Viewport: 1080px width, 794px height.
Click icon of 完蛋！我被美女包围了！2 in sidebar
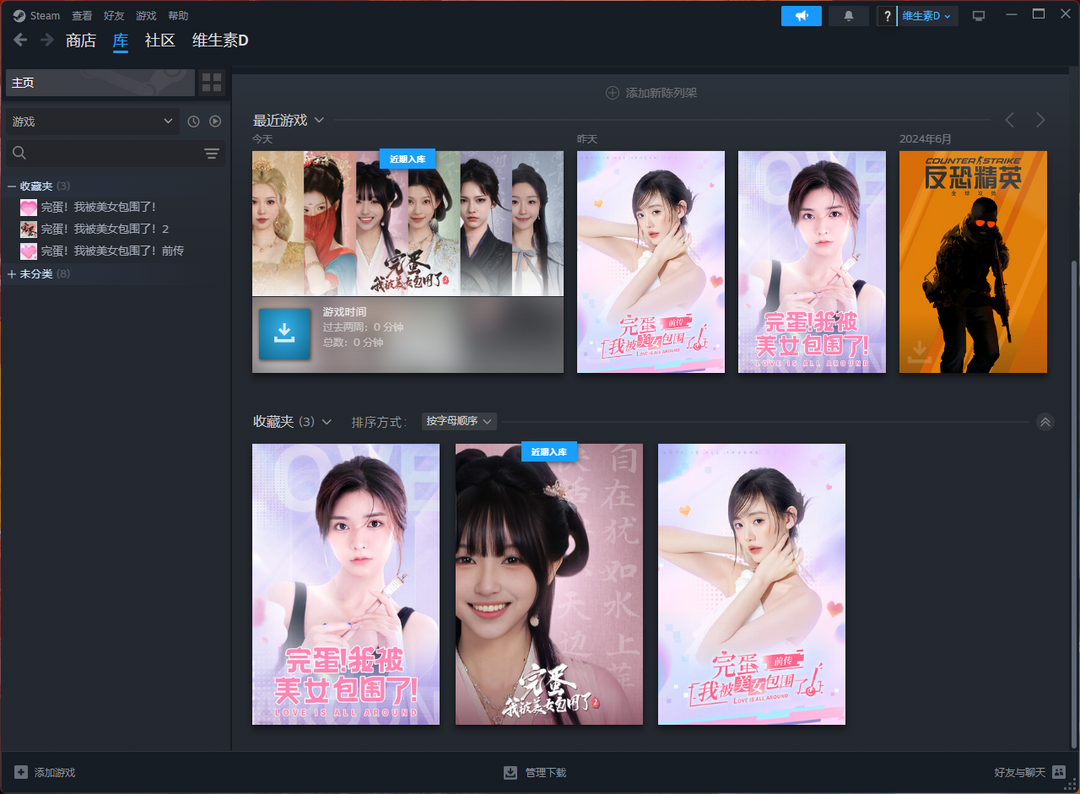point(28,229)
